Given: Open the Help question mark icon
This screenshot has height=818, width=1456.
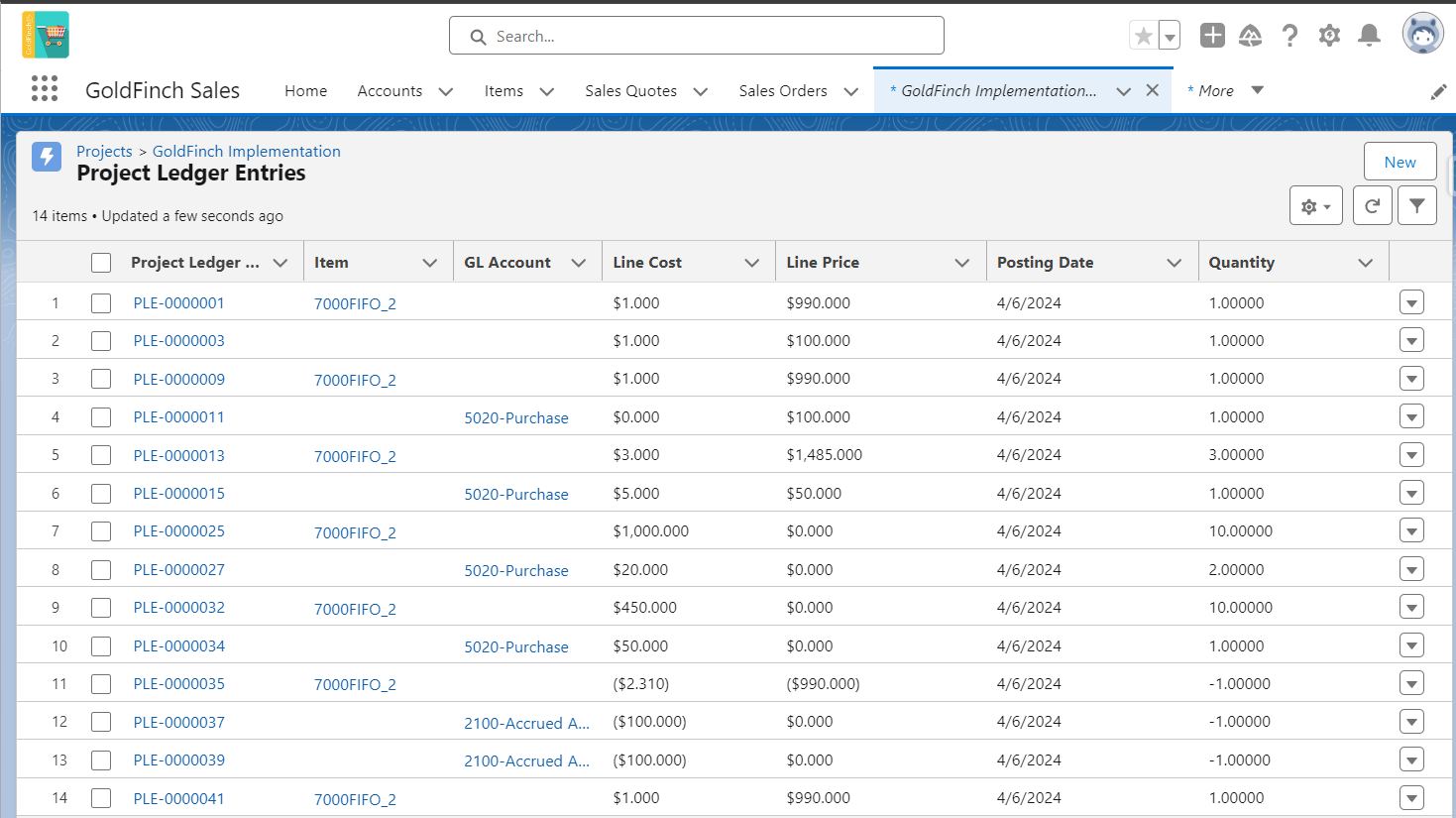Looking at the screenshot, I should coord(1289,36).
